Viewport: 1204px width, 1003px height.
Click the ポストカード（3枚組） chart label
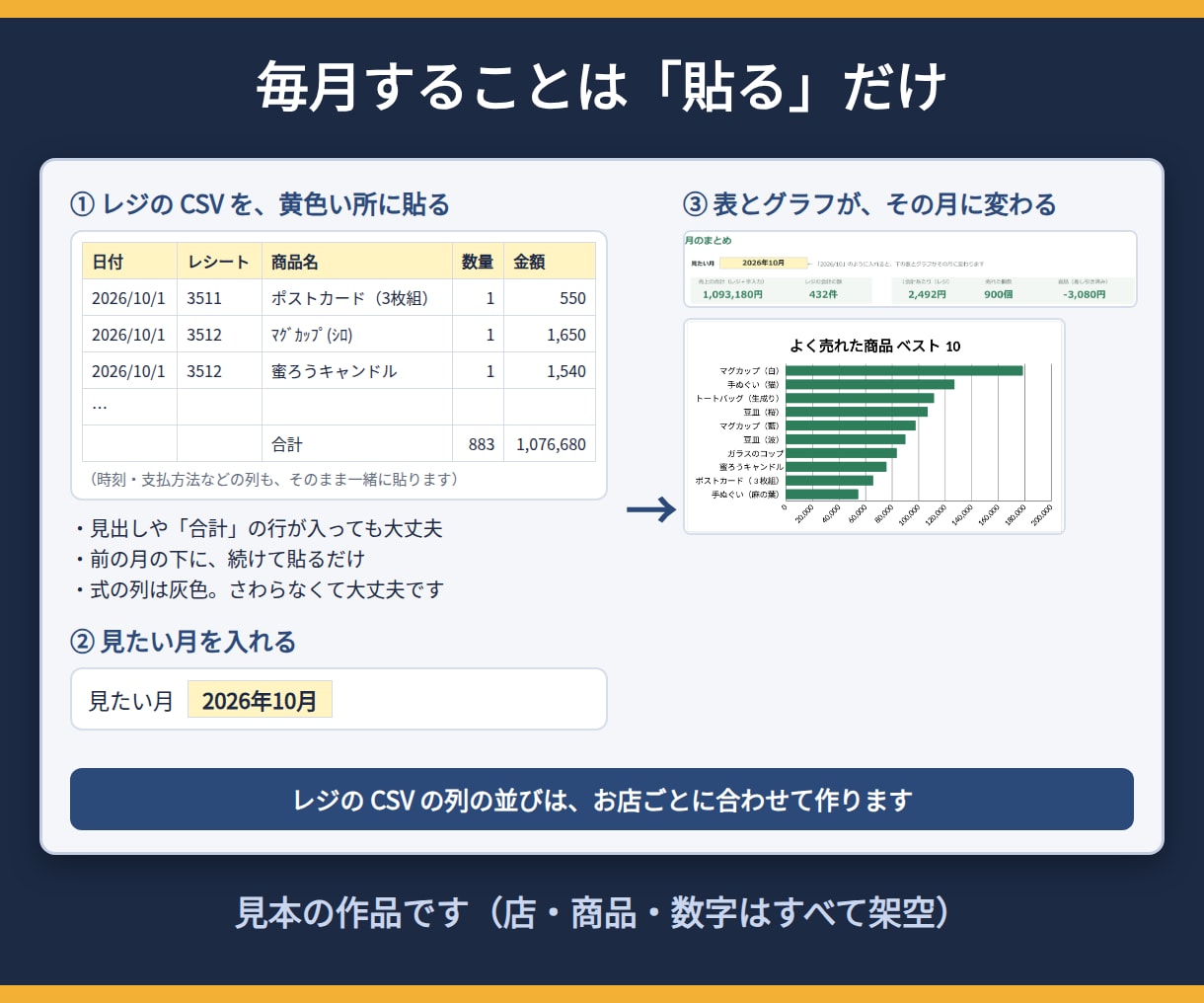[738, 481]
